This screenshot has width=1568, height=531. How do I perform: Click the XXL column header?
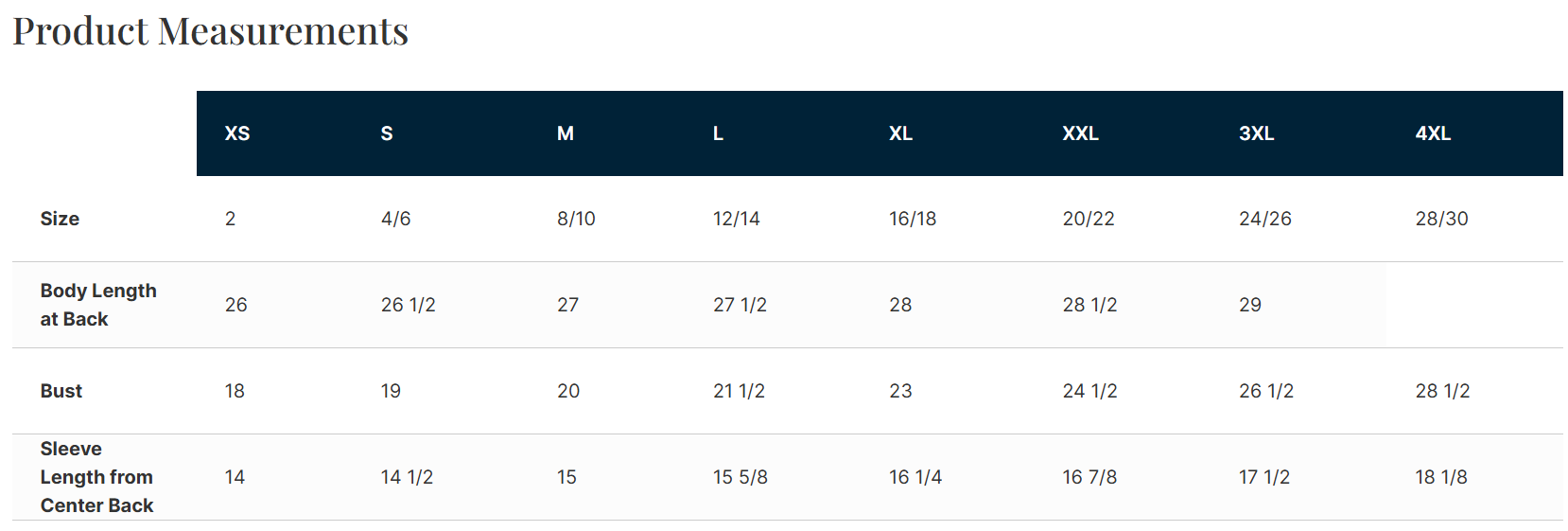point(1080,133)
